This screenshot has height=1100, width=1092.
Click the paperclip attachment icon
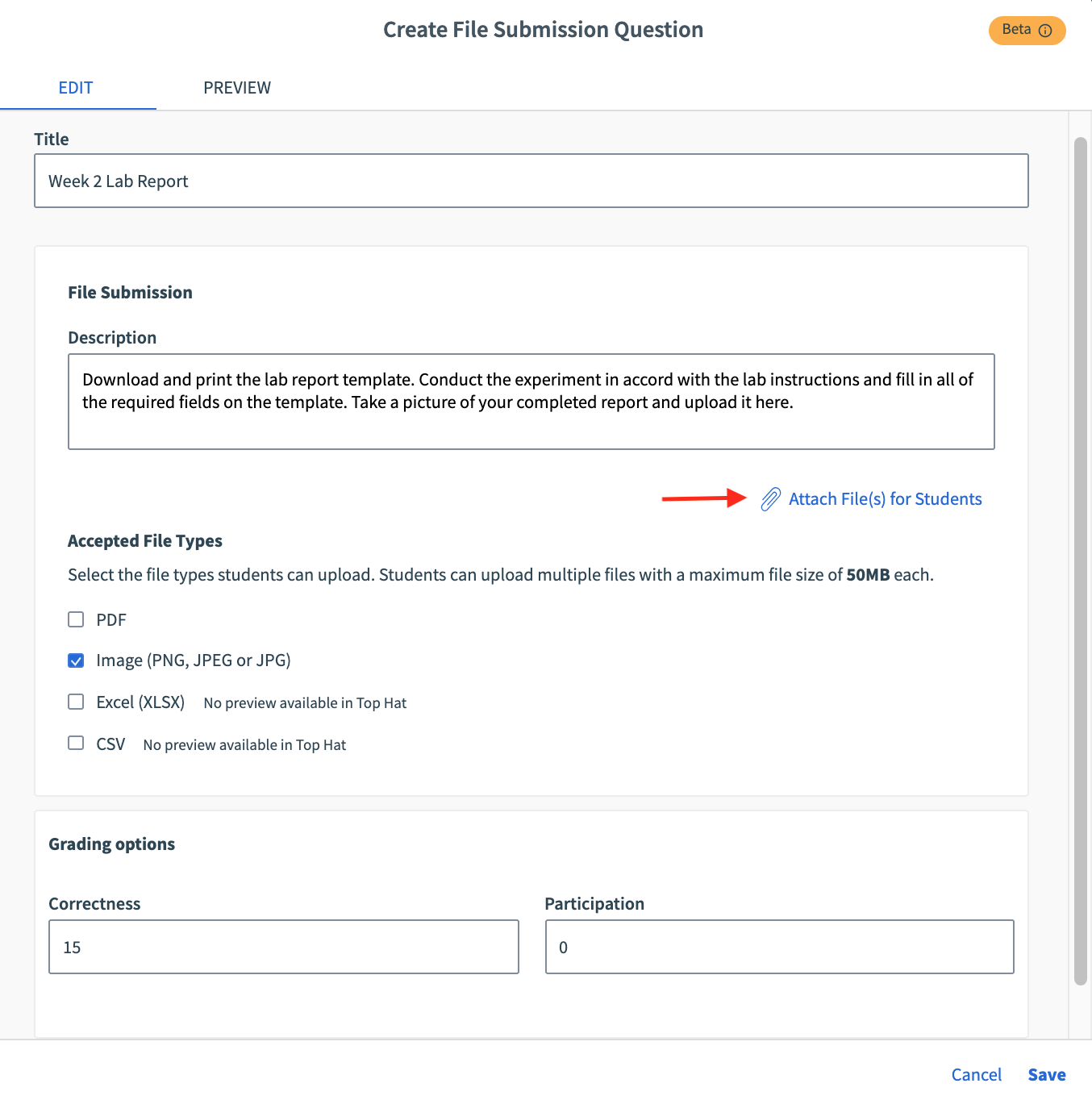click(771, 498)
